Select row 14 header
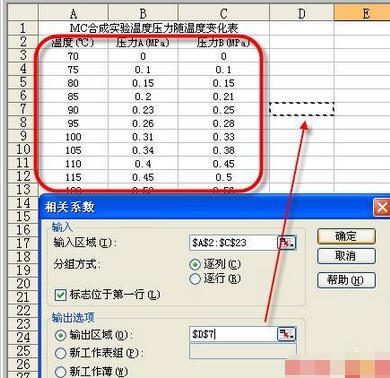 pos(23,203)
